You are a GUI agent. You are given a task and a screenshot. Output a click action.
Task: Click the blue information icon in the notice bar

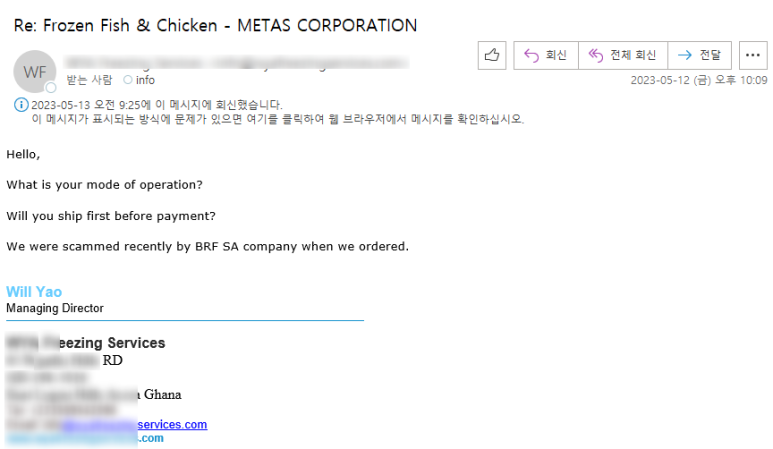(x=21, y=104)
